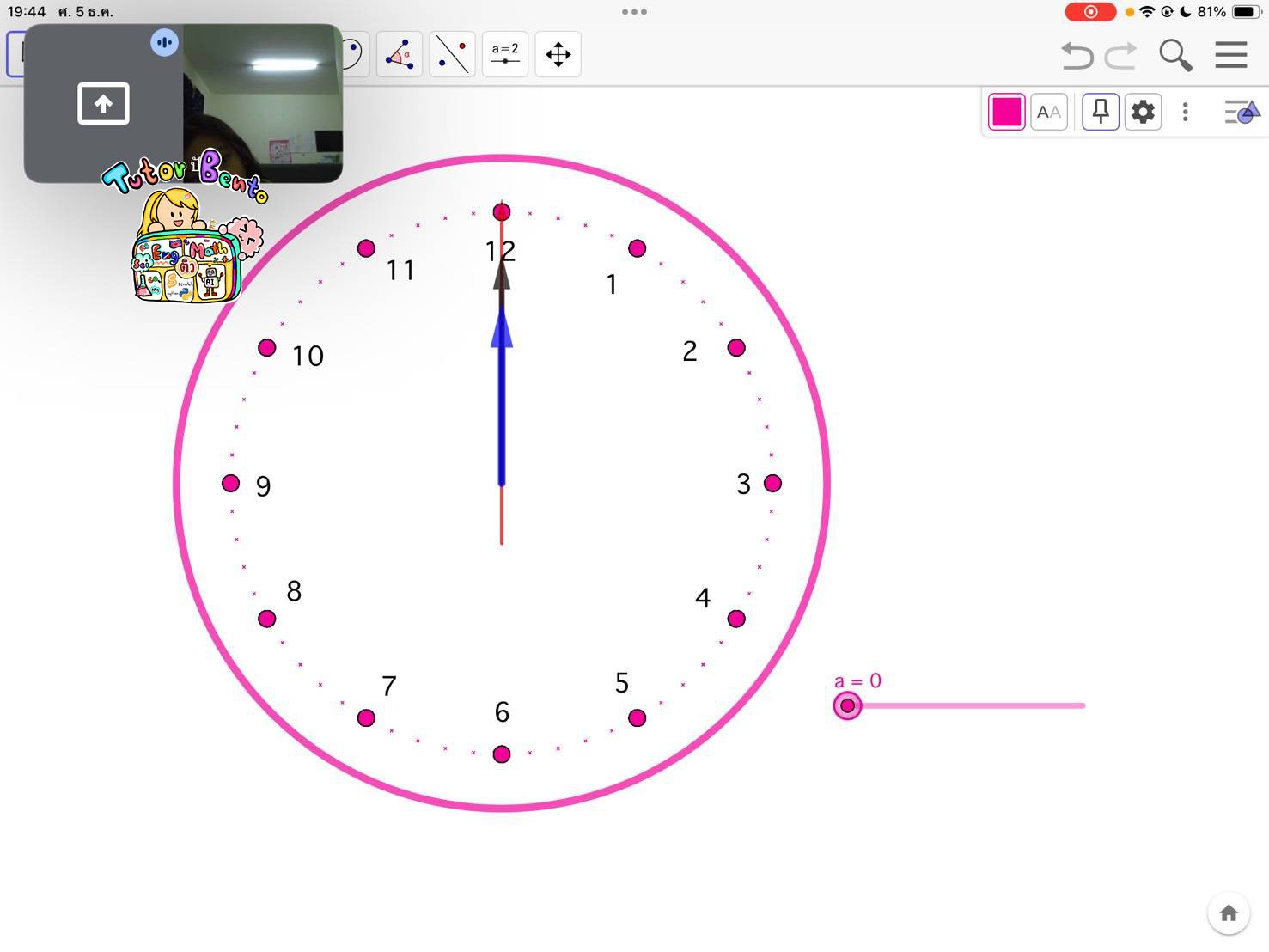Screen dimensions: 1269x952
Task: Toggle pin object to screen
Action: [x=1099, y=112]
